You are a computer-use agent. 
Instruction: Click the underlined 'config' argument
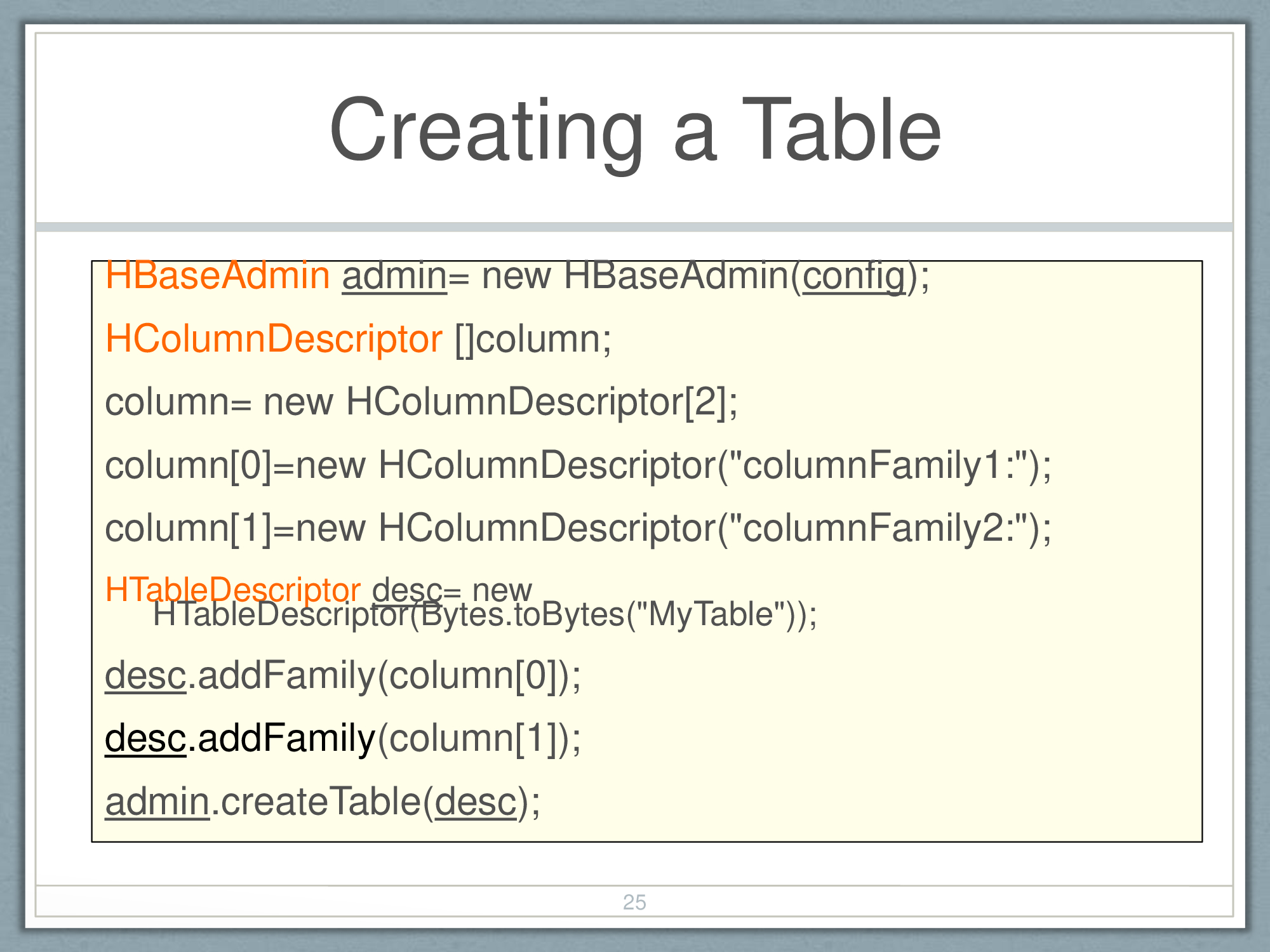point(853,276)
